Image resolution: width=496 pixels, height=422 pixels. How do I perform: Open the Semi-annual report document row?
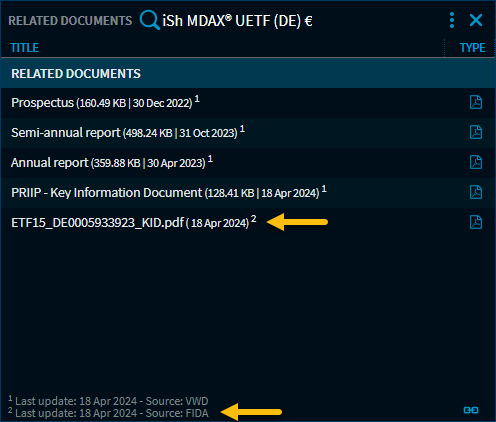click(248, 133)
